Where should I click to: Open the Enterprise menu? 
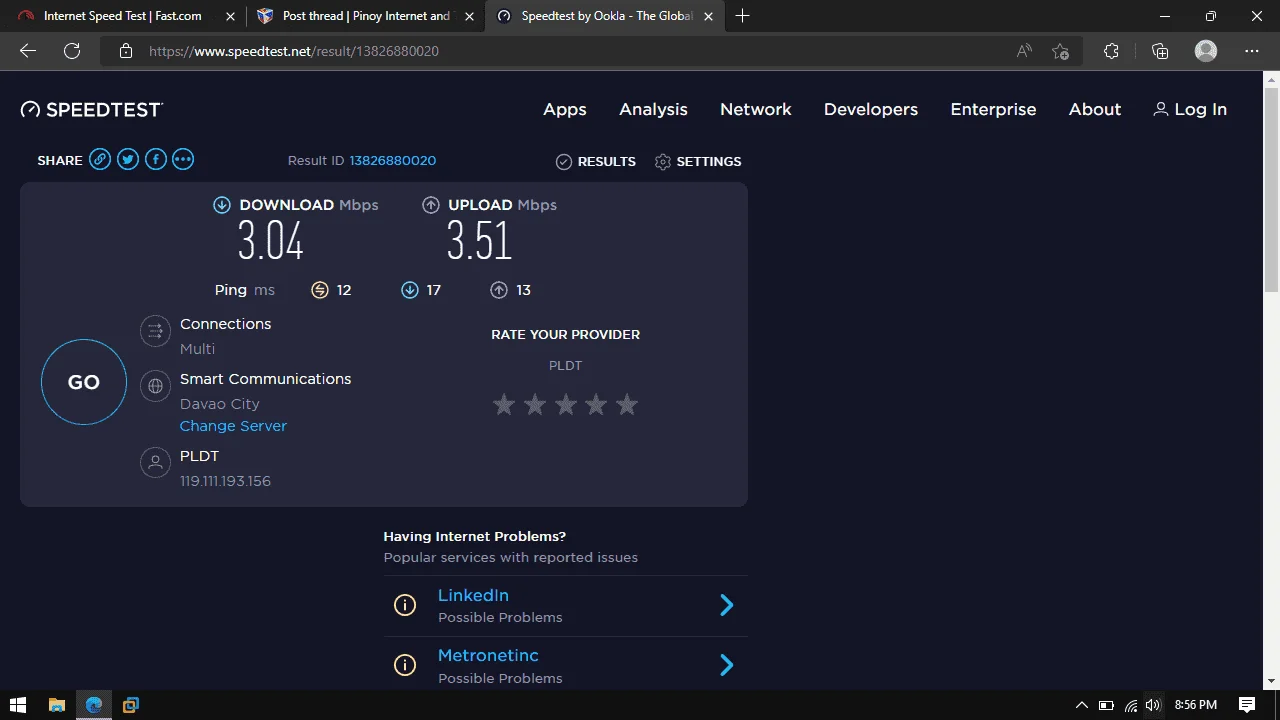993,109
